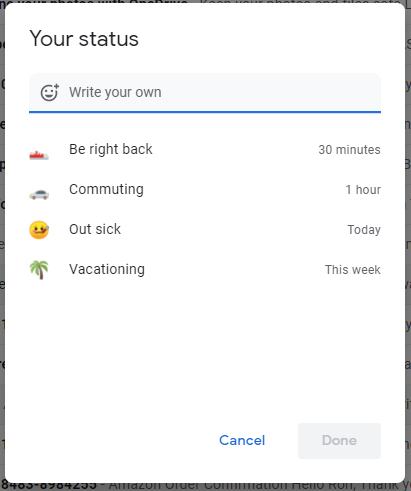Open the emoji picker smiley icon
This screenshot has width=411, height=491.
pos(50,92)
